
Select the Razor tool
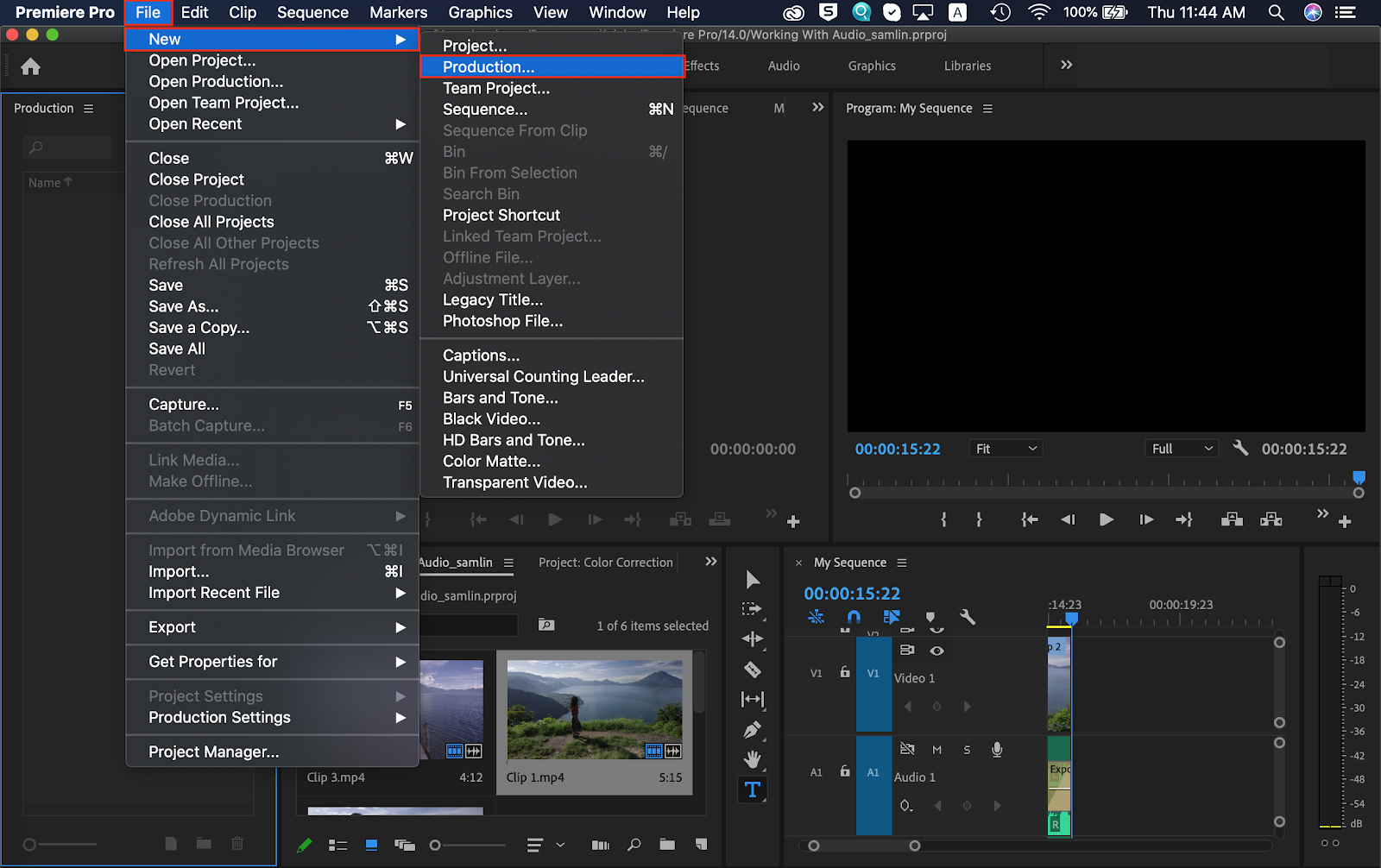[x=753, y=670]
